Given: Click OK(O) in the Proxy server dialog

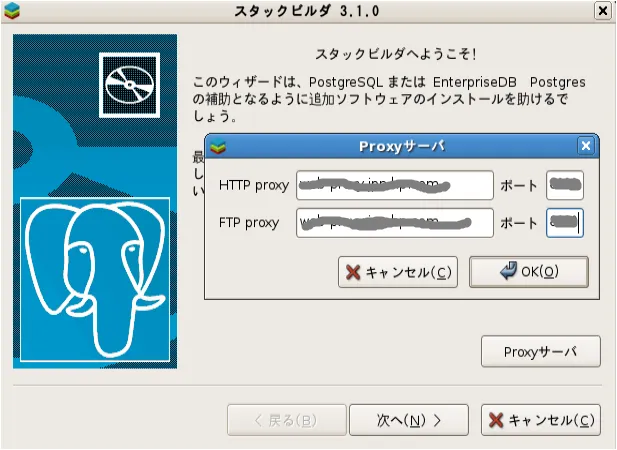Looking at the screenshot, I should coord(528,272).
